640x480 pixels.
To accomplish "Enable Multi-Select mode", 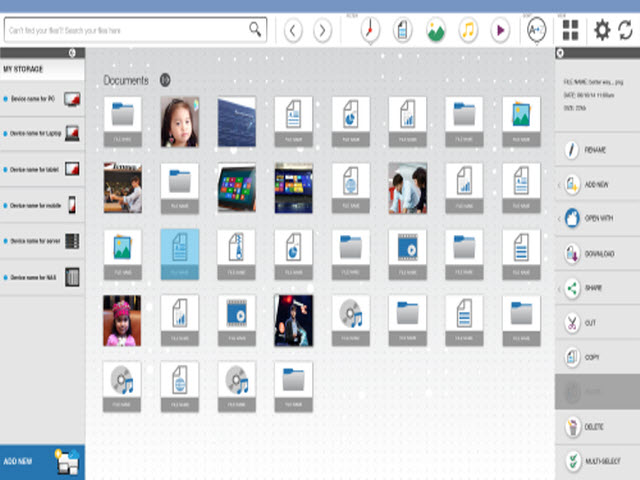I will click(x=597, y=462).
